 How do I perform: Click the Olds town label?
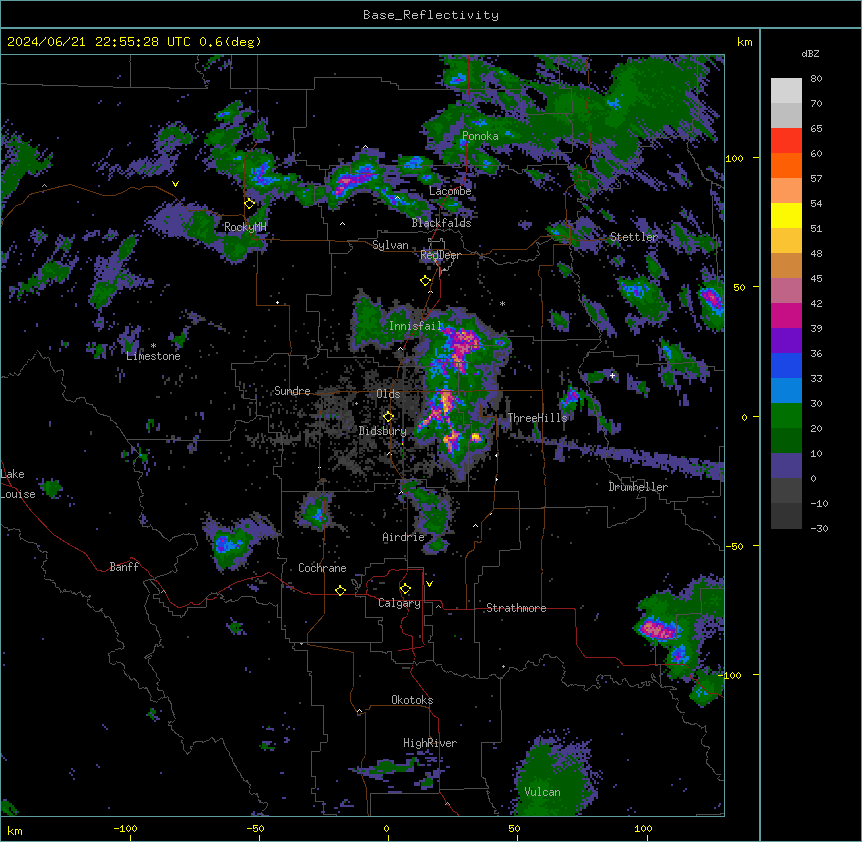point(388,394)
